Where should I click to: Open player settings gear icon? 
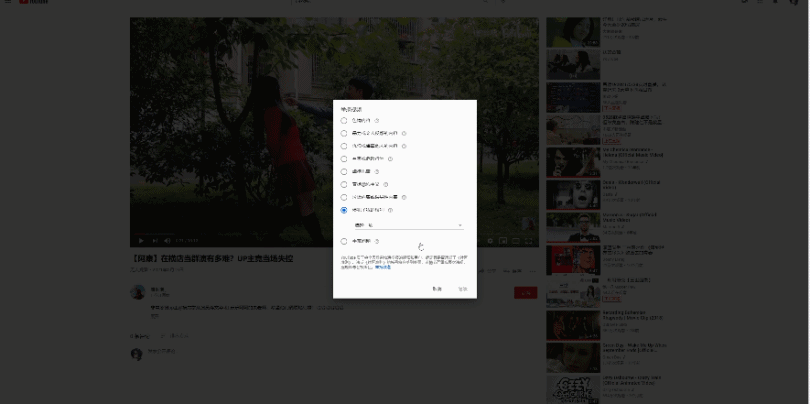point(490,241)
